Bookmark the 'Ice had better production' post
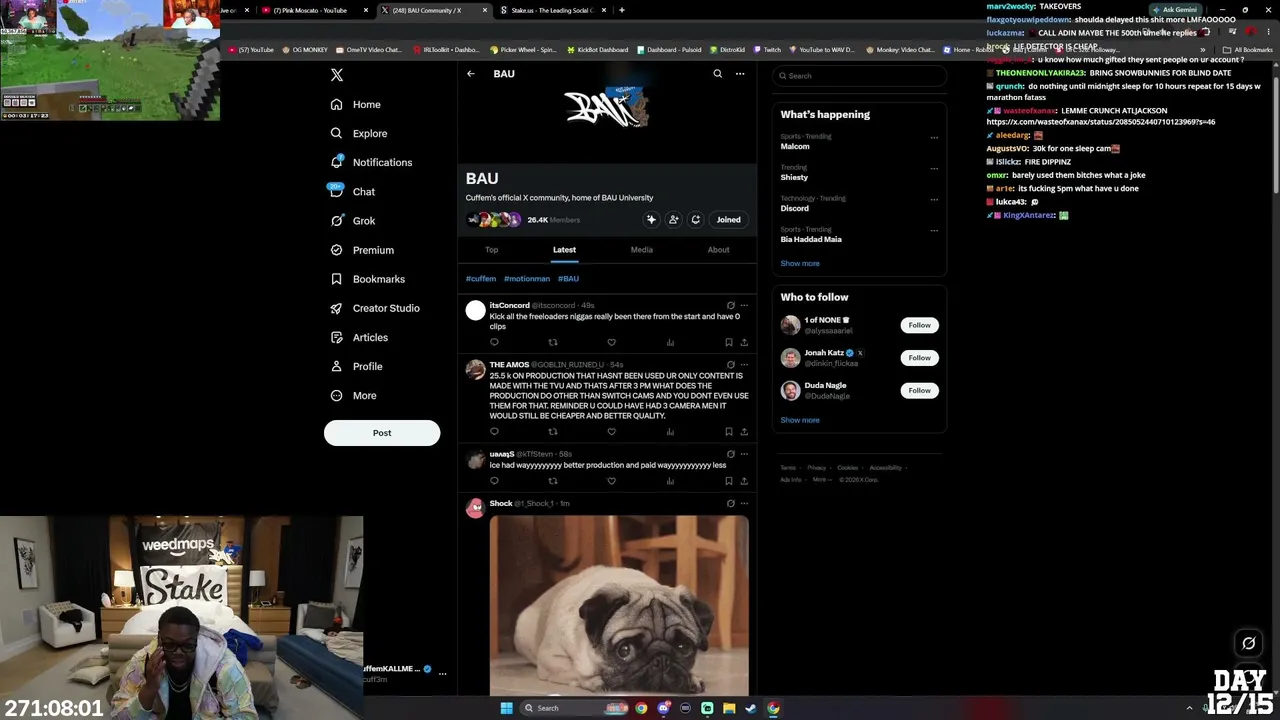1280x720 pixels. (x=728, y=481)
